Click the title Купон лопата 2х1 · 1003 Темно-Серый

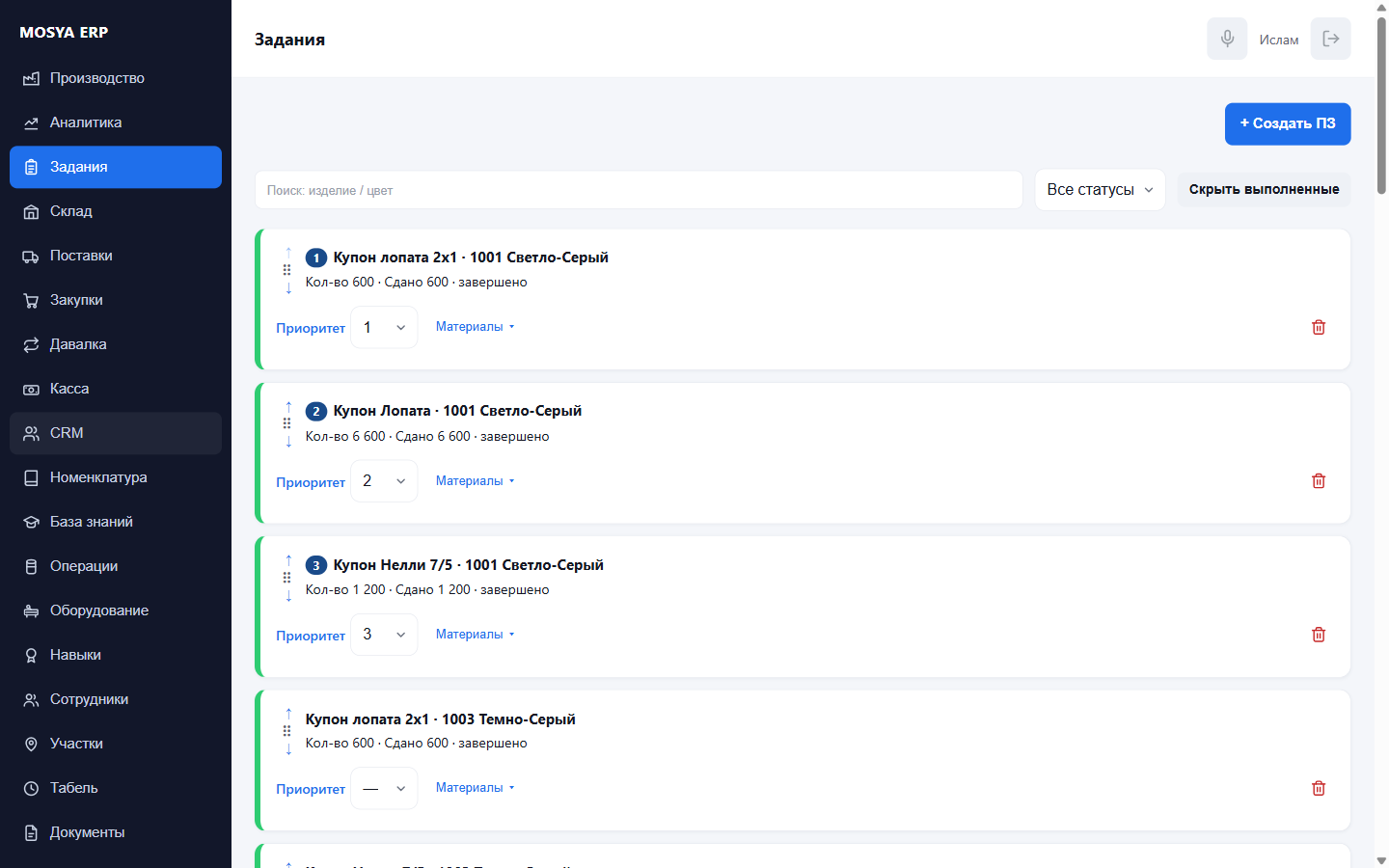click(x=441, y=719)
